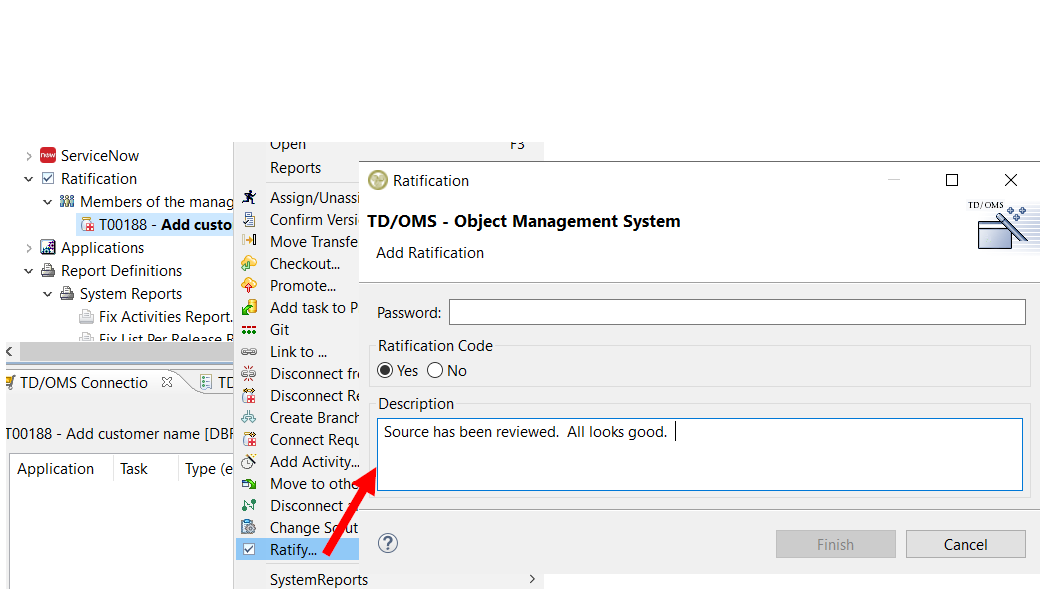Image resolution: width=1055 pixels, height=600 pixels.
Task: Click the Change Solution icon
Action: click(x=249, y=527)
